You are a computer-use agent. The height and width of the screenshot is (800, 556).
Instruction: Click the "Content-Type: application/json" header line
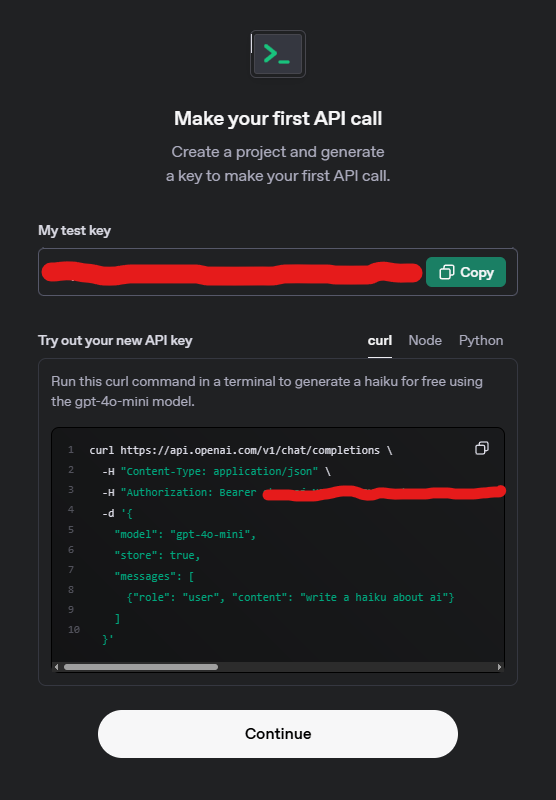tap(217, 471)
